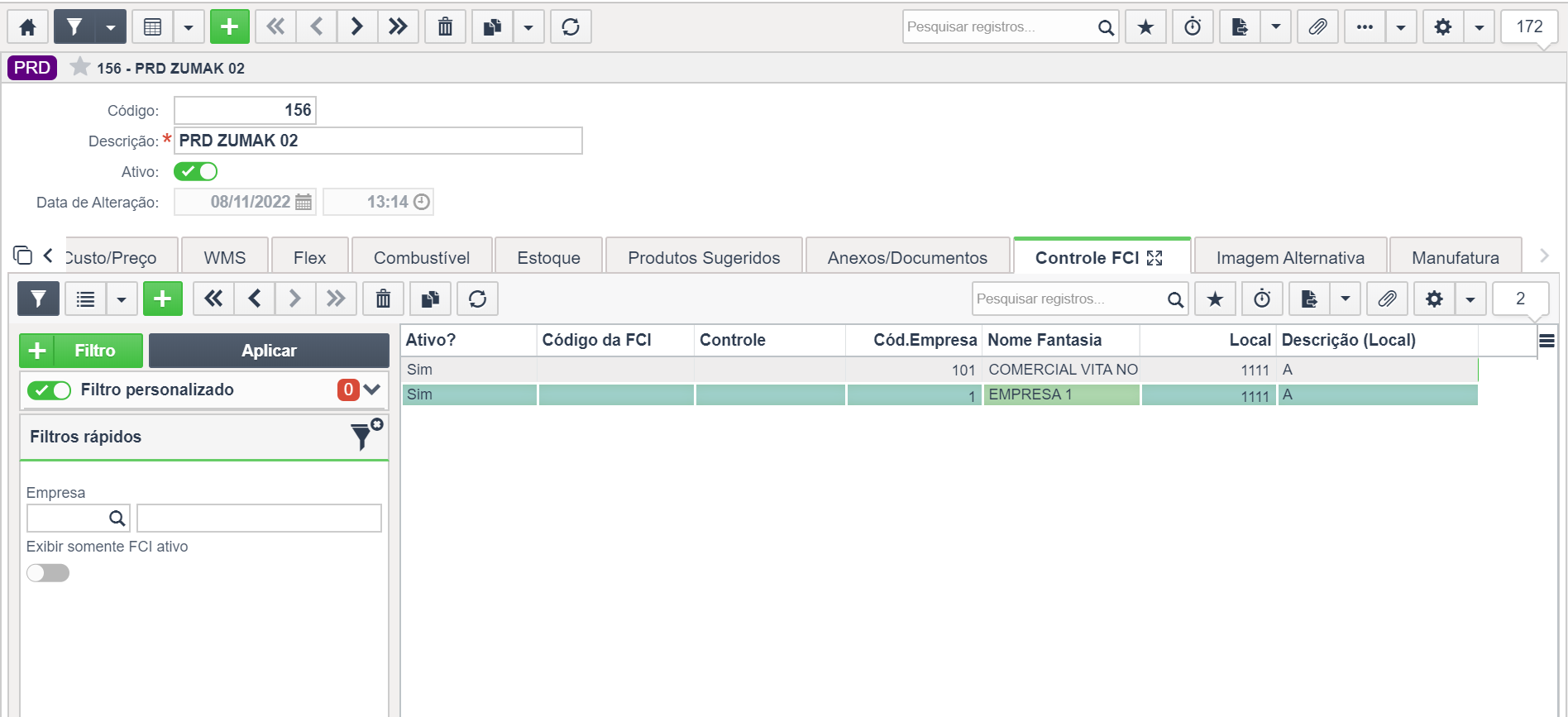
Task: Open the dropdown beside top settings gear
Action: [1479, 27]
